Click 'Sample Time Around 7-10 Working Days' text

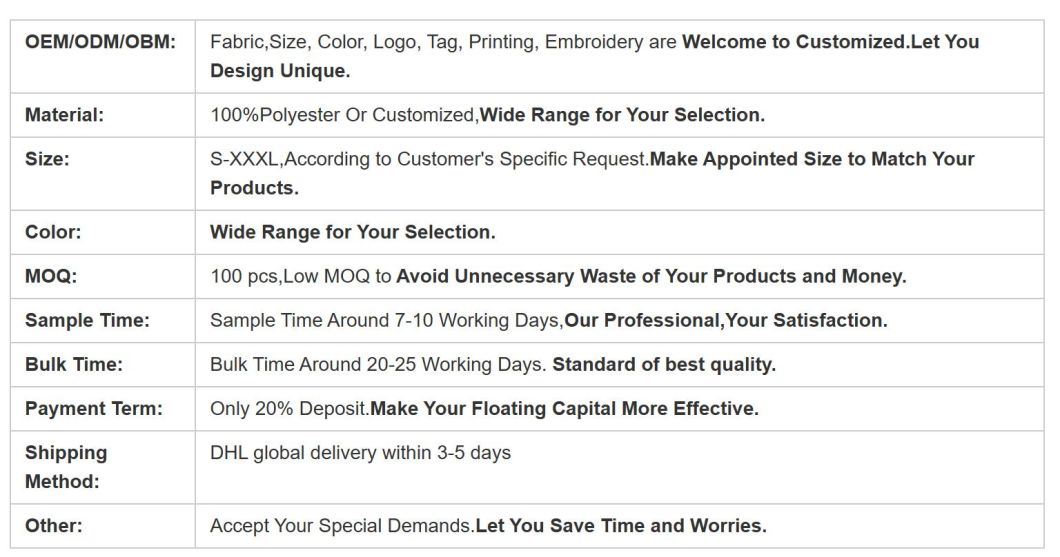tap(385, 320)
